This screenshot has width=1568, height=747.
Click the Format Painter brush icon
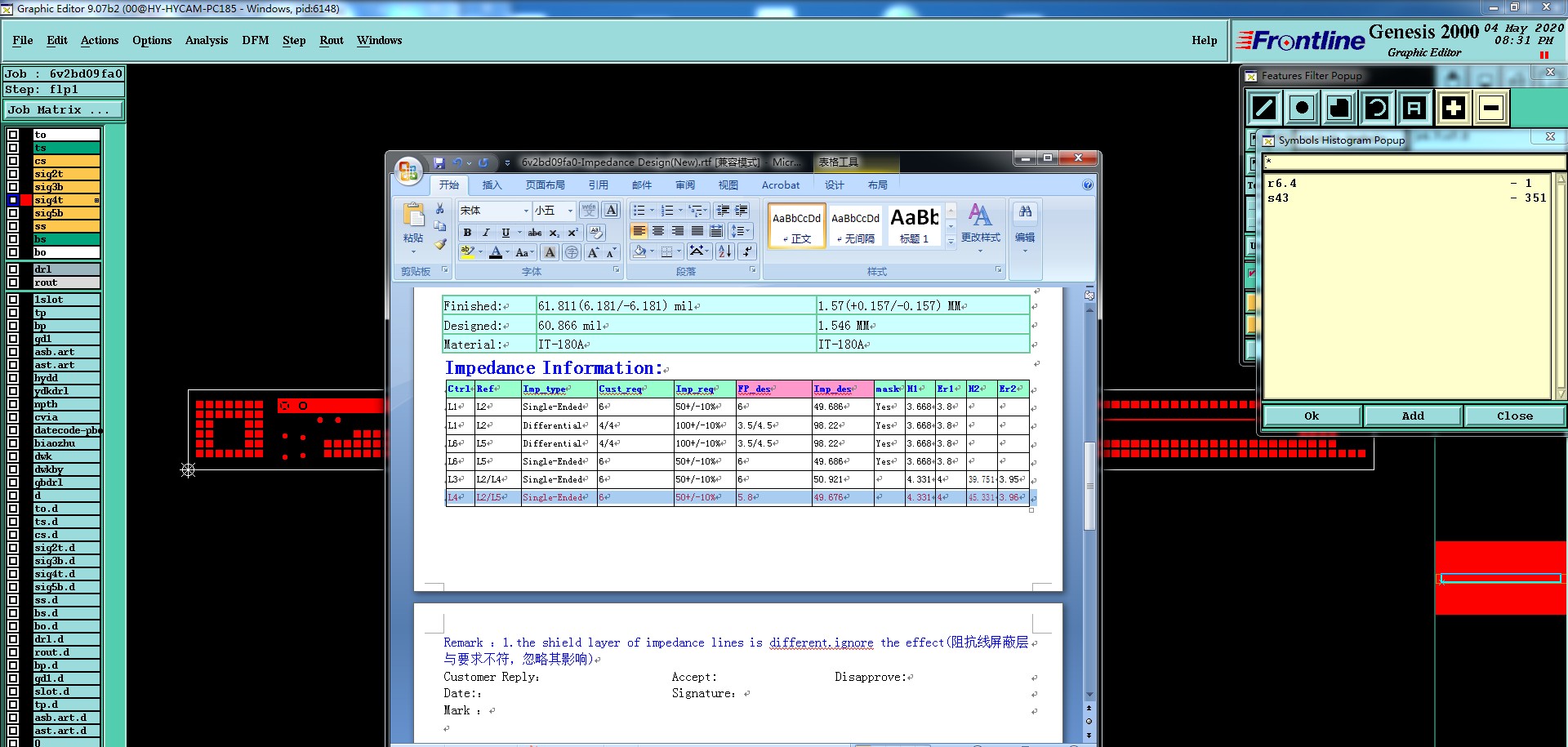[440, 243]
